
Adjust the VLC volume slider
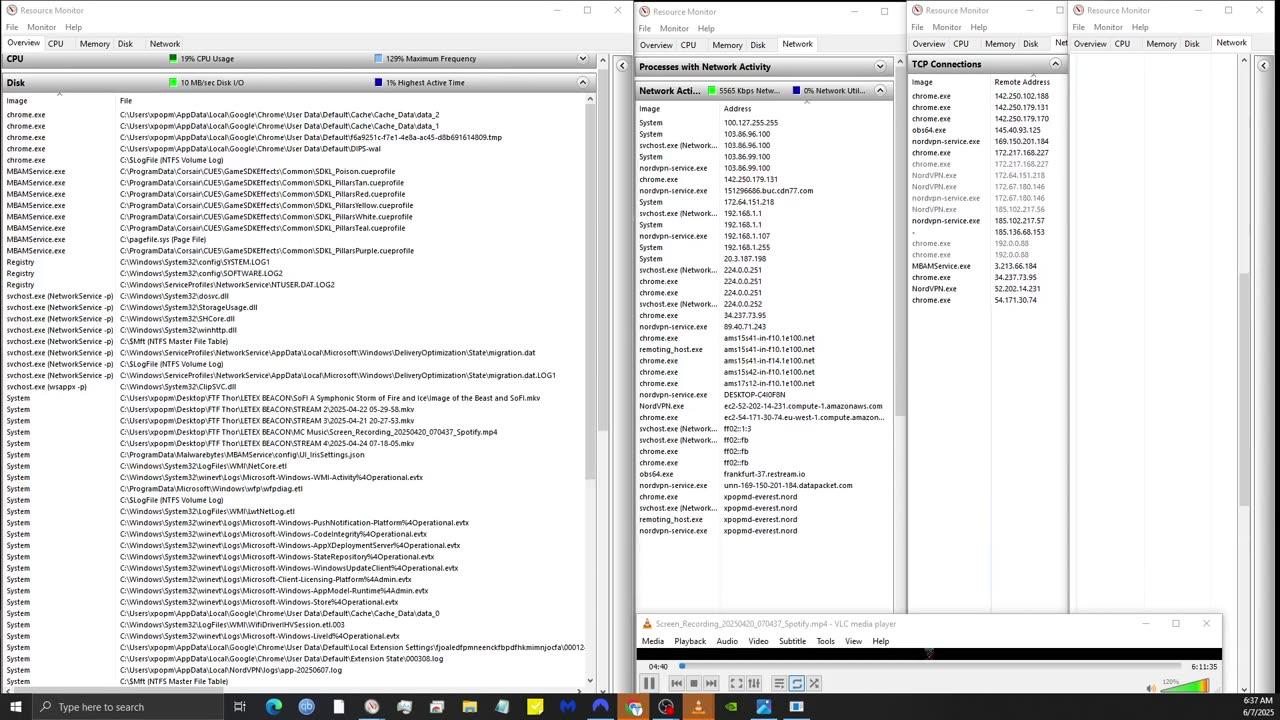coord(1186,686)
